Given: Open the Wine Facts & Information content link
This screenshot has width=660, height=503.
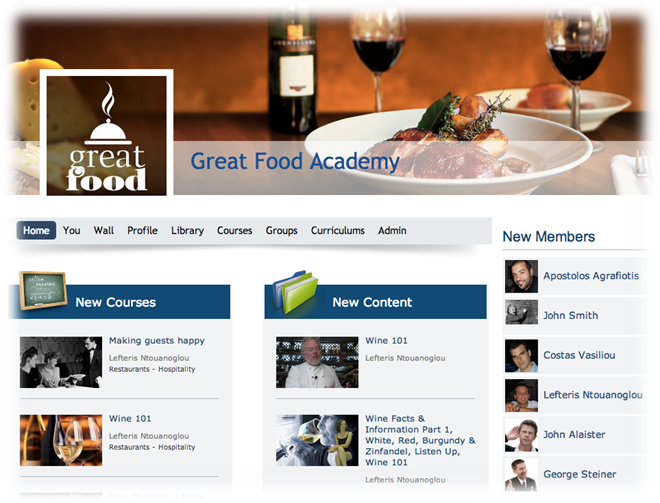Looking at the screenshot, I should [x=420, y=440].
